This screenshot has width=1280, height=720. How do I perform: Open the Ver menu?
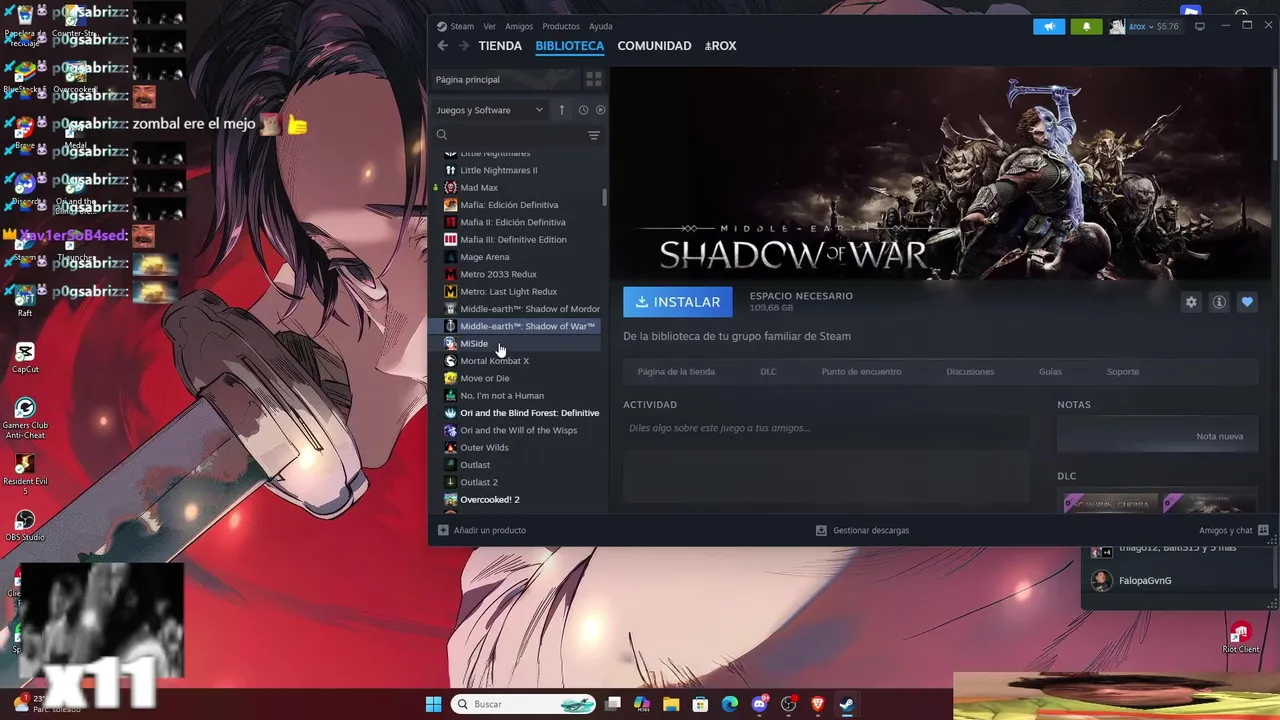coord(490,26)
